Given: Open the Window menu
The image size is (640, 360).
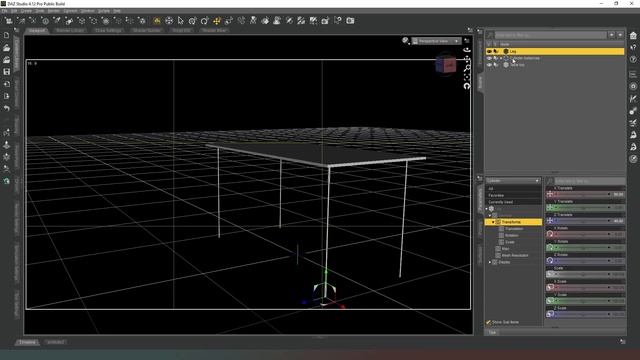Looking at the screenshot, I should [87, 11].
